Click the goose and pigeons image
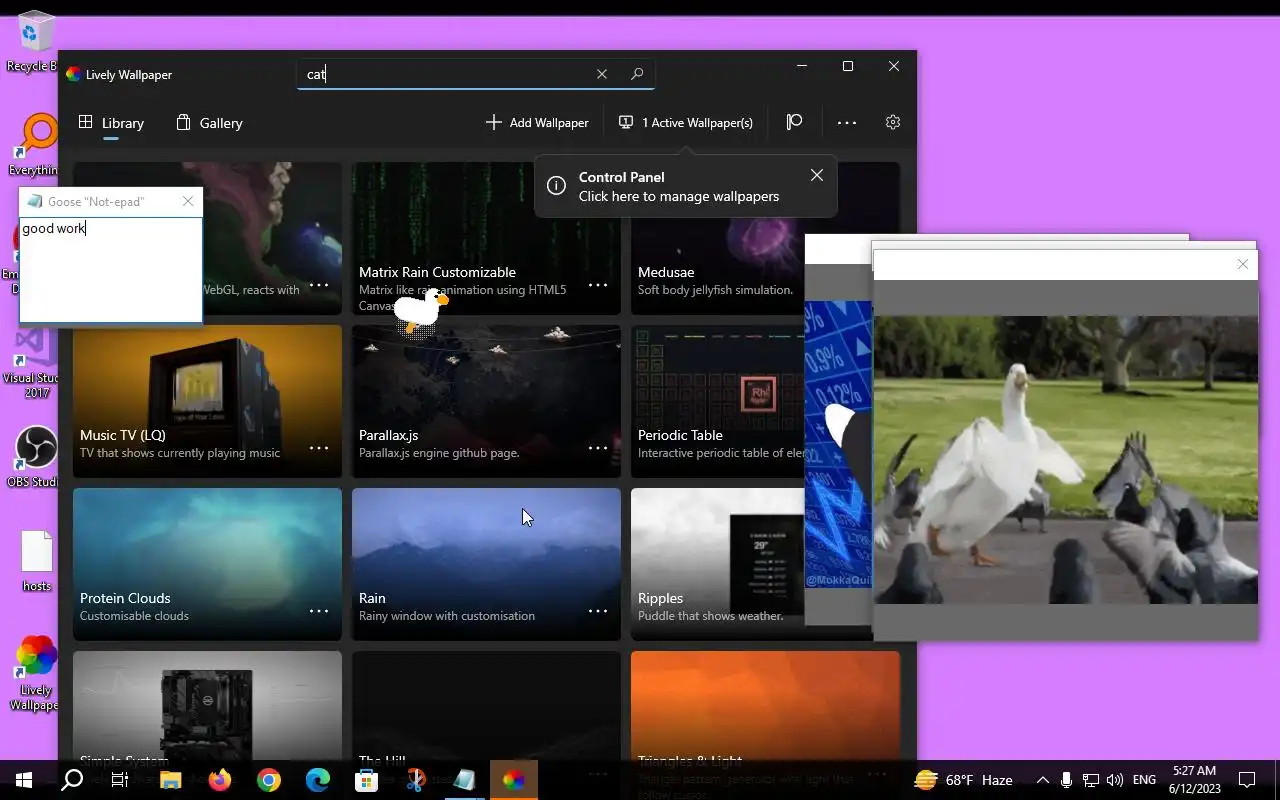This screenshot has width=1280, height=800. 1066,460
